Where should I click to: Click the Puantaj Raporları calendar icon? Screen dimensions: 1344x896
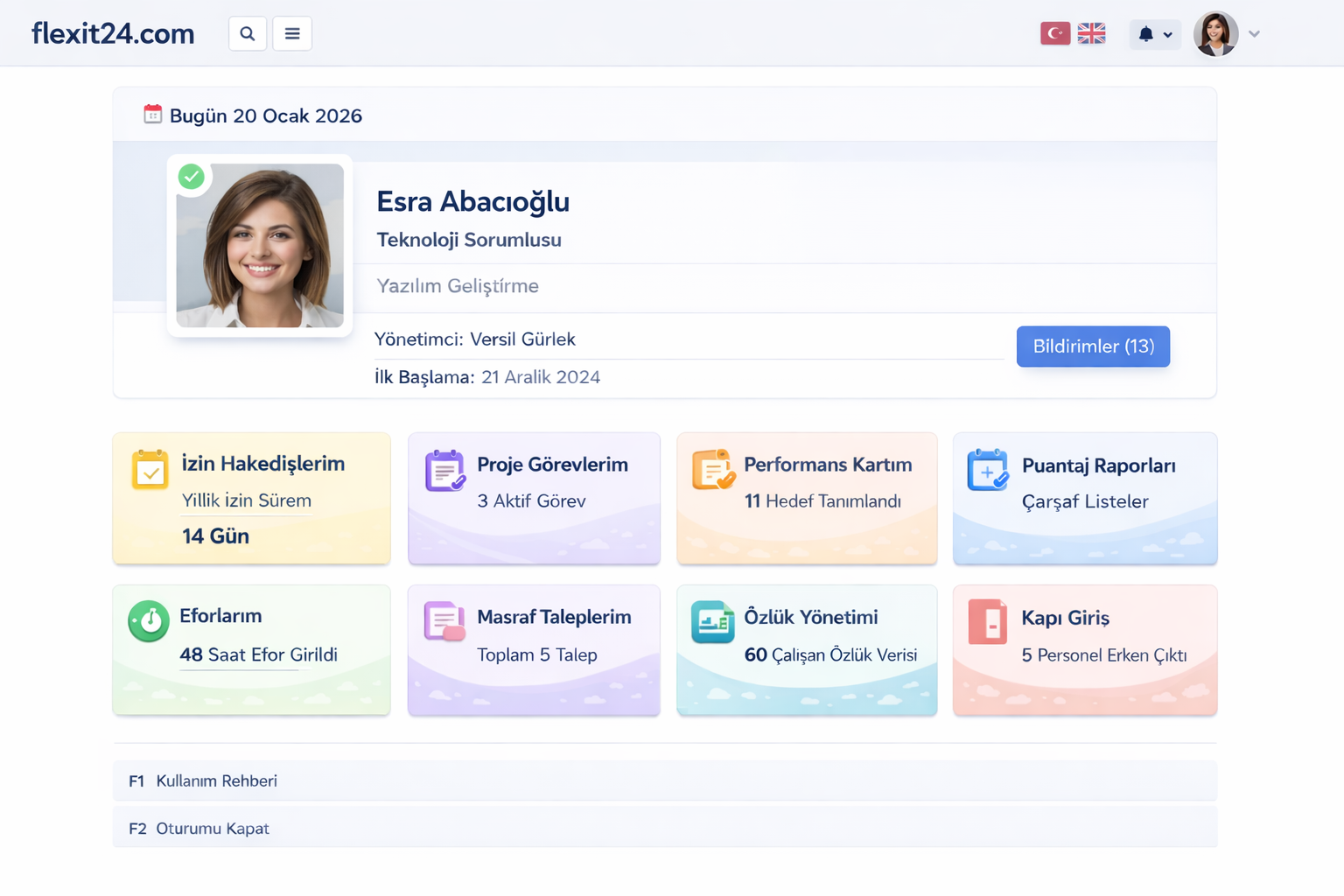(988, 471)
